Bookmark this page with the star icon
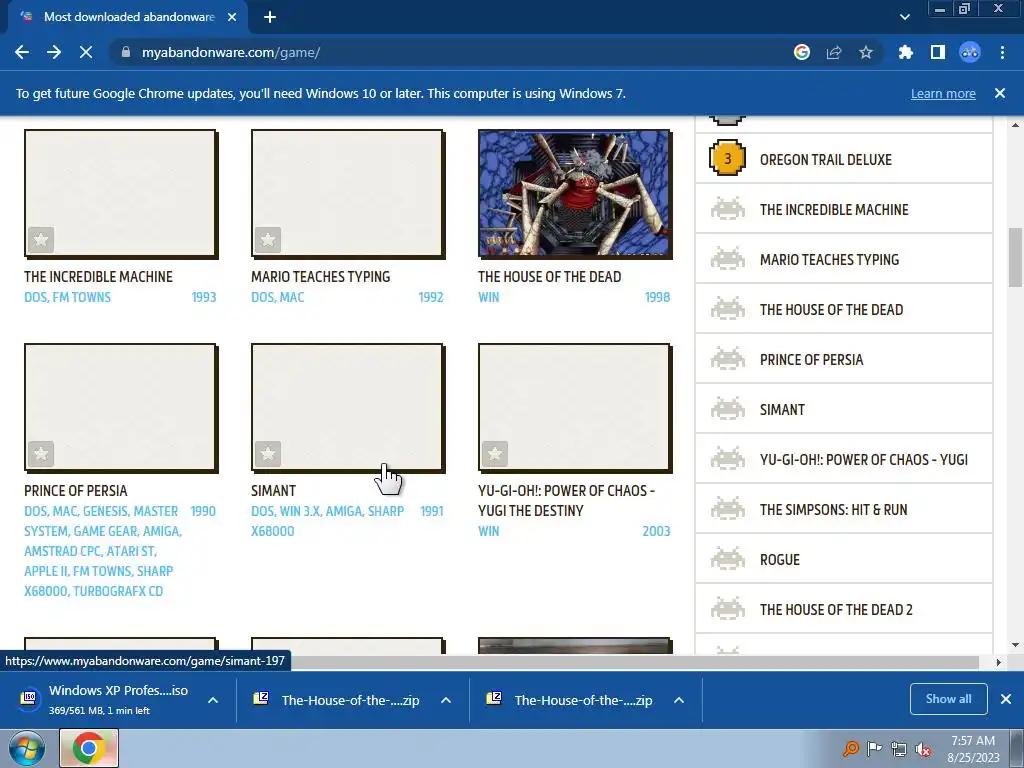Viewport: 1024px width, 768px height. pyautogui.click(x=866, y=52)
